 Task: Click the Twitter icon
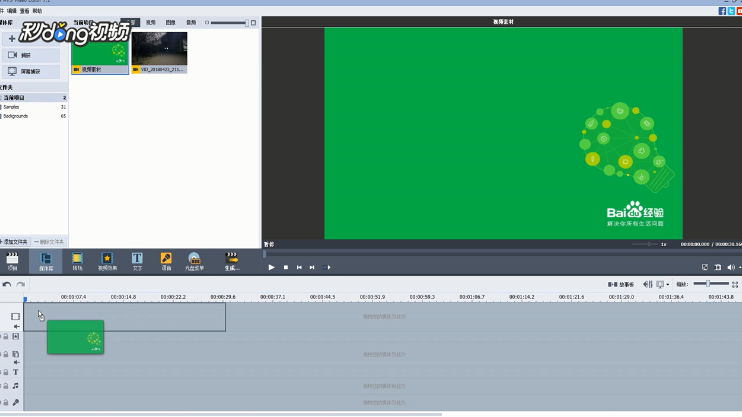click(x=731, y=11)
